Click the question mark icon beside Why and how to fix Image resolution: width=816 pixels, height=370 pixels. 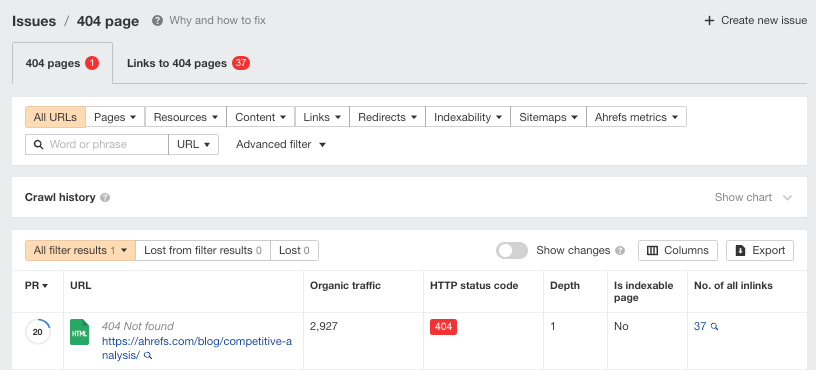(157, 21)
